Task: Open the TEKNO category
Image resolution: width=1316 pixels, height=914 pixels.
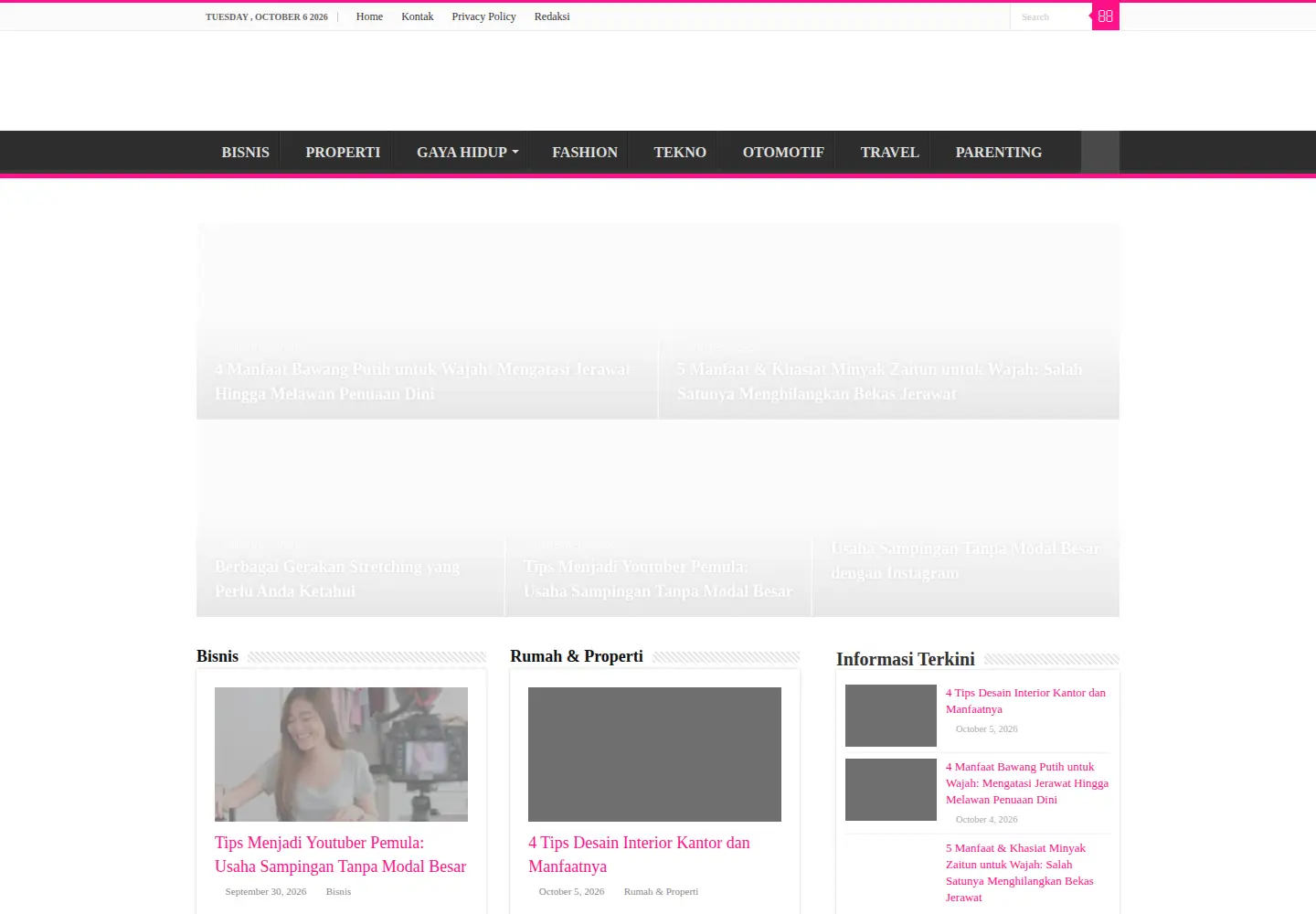Action: click(x=680, y=152)
